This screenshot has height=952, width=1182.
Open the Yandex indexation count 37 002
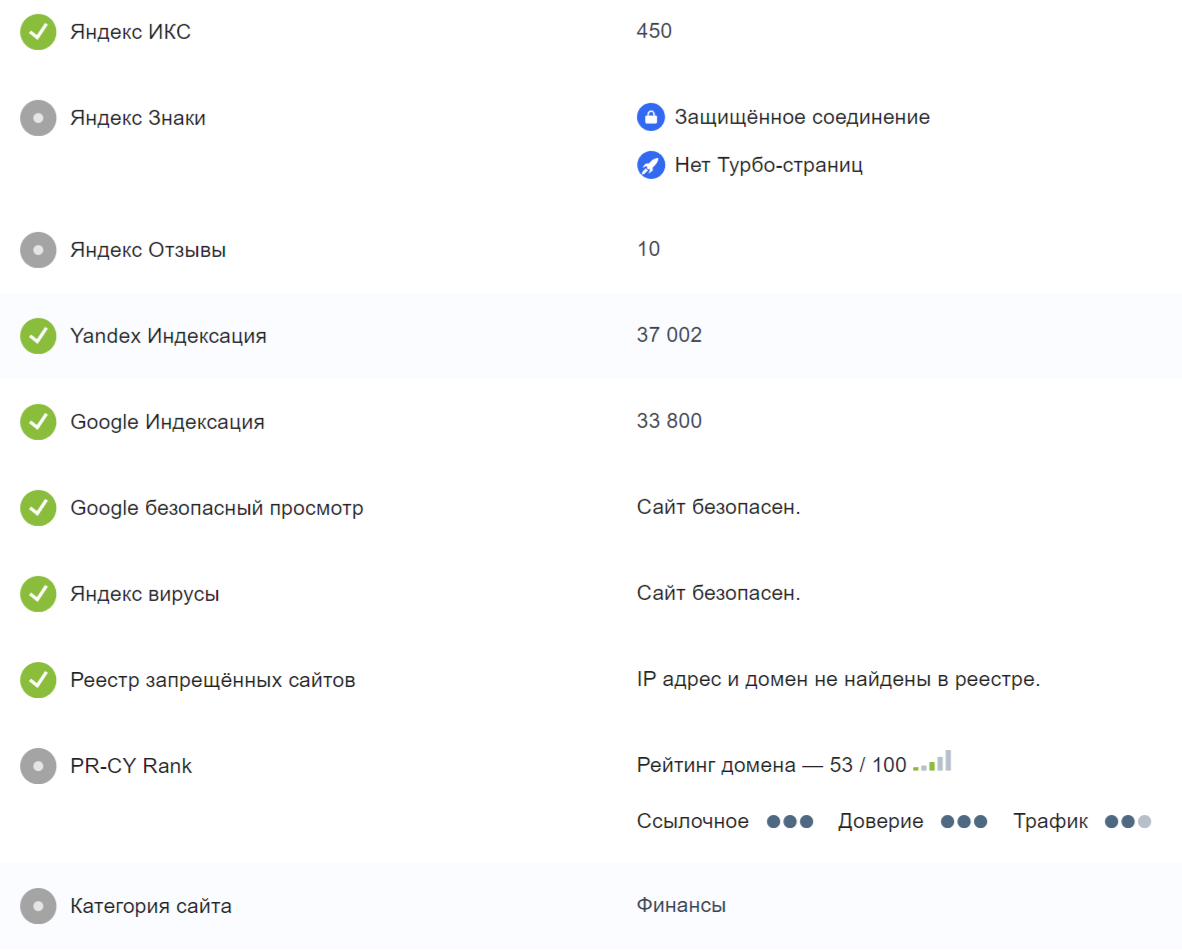pyautogui.click(x=669, y=335)
